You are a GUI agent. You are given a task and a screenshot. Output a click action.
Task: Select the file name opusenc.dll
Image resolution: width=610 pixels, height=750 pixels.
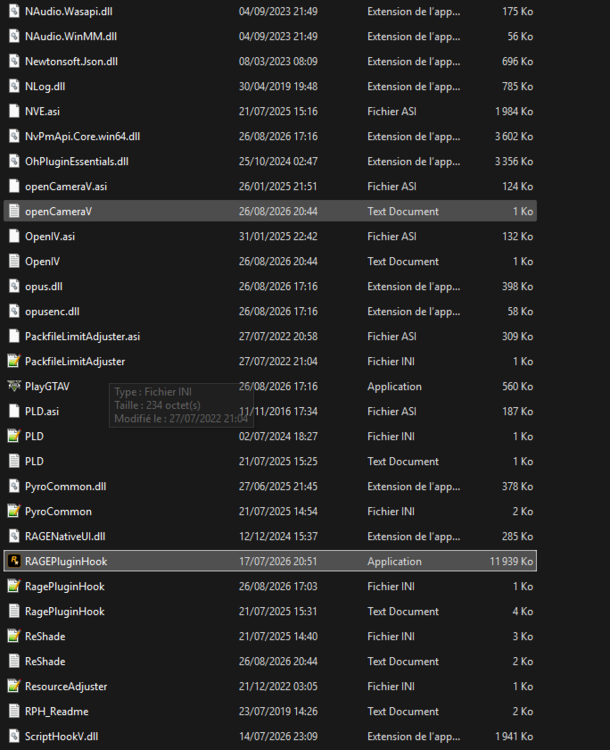click(52, 311)
